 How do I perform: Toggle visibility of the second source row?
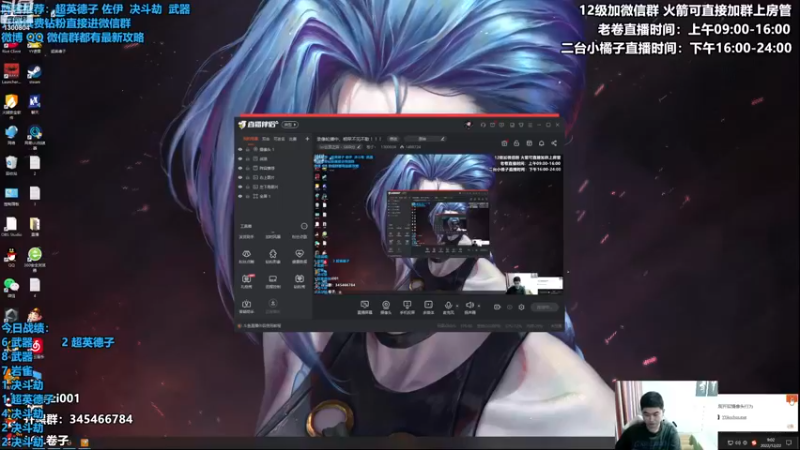(240, 159)
